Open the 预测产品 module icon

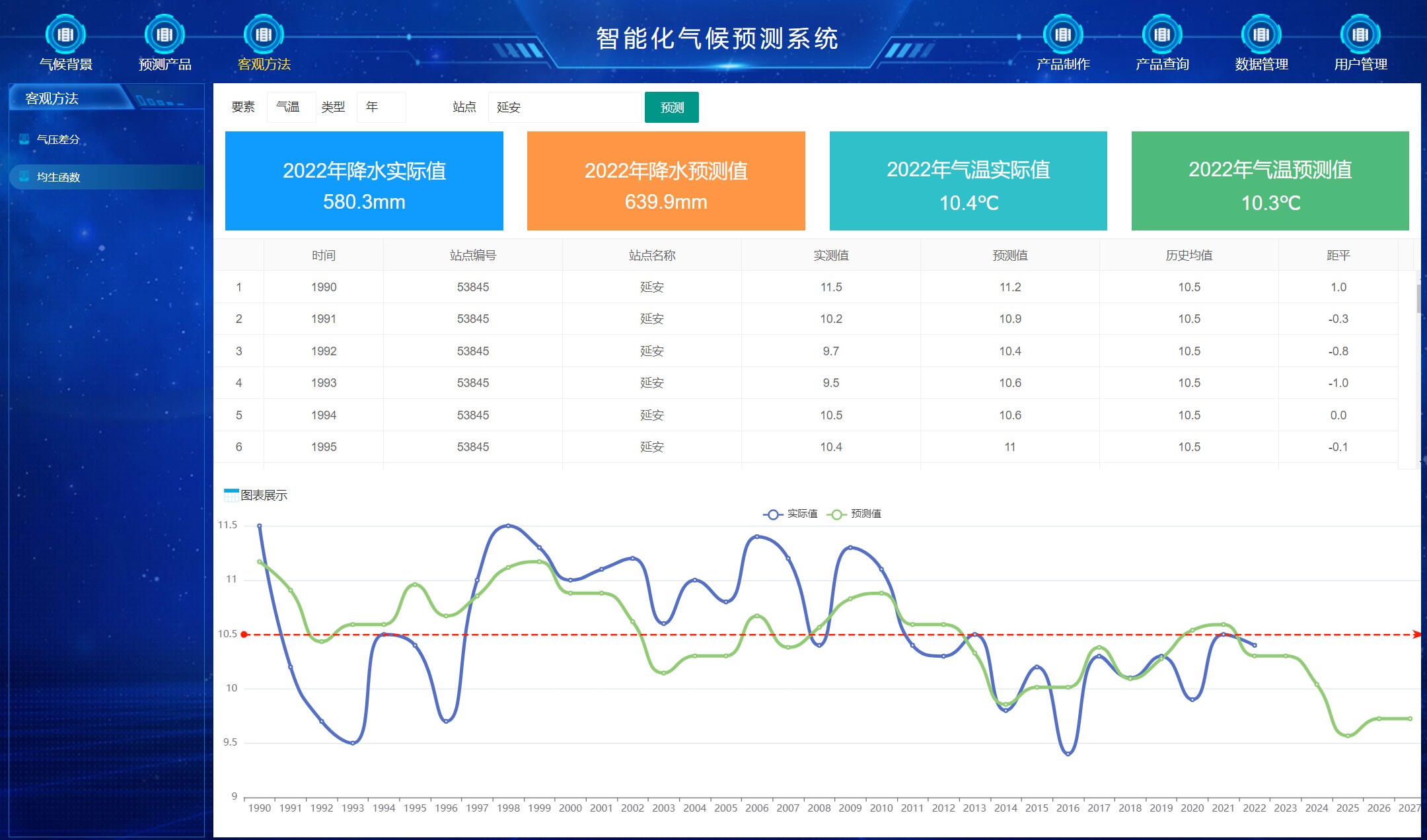(x=165, y=34)
